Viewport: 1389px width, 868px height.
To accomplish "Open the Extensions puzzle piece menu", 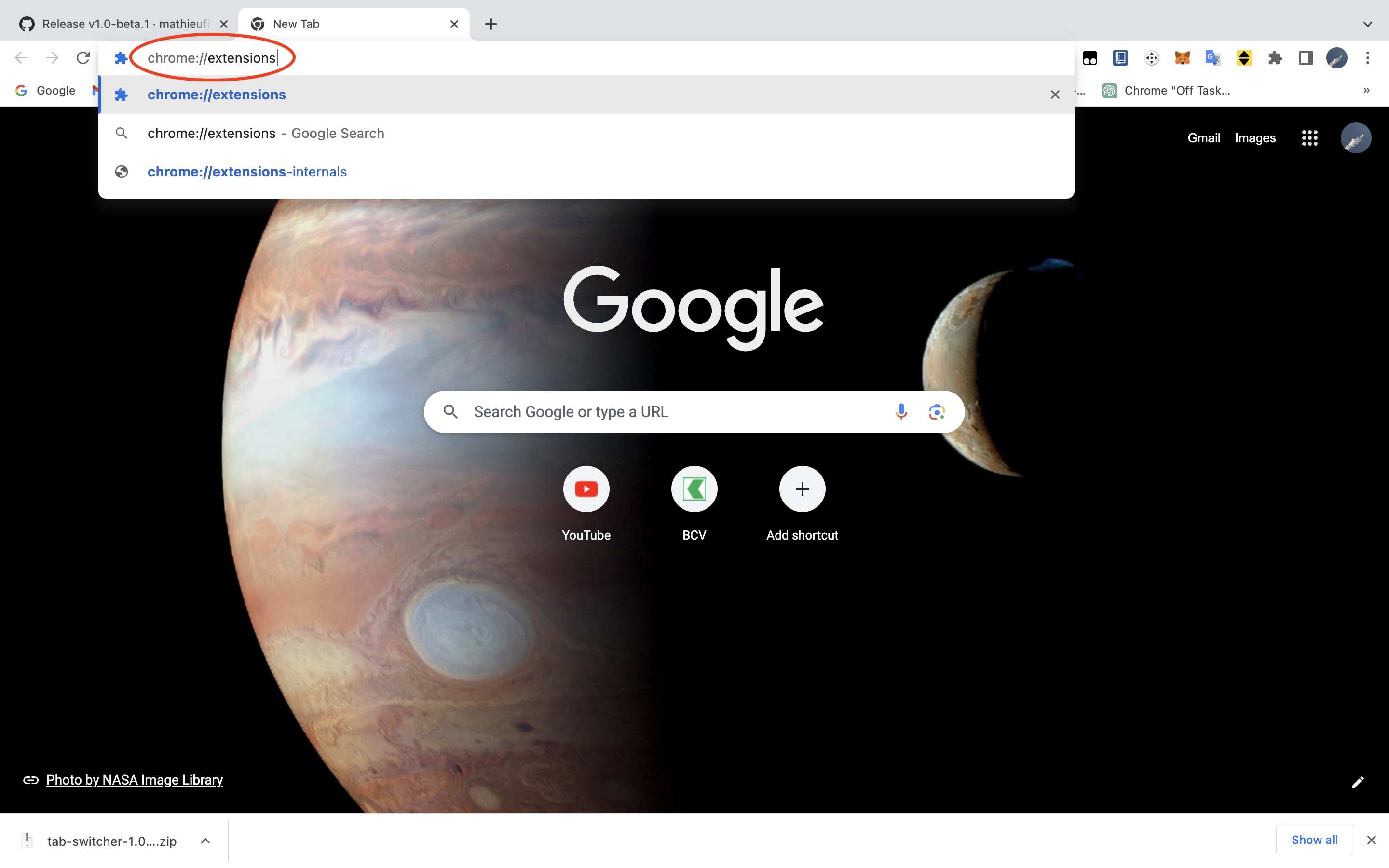I will [1274, 57].
